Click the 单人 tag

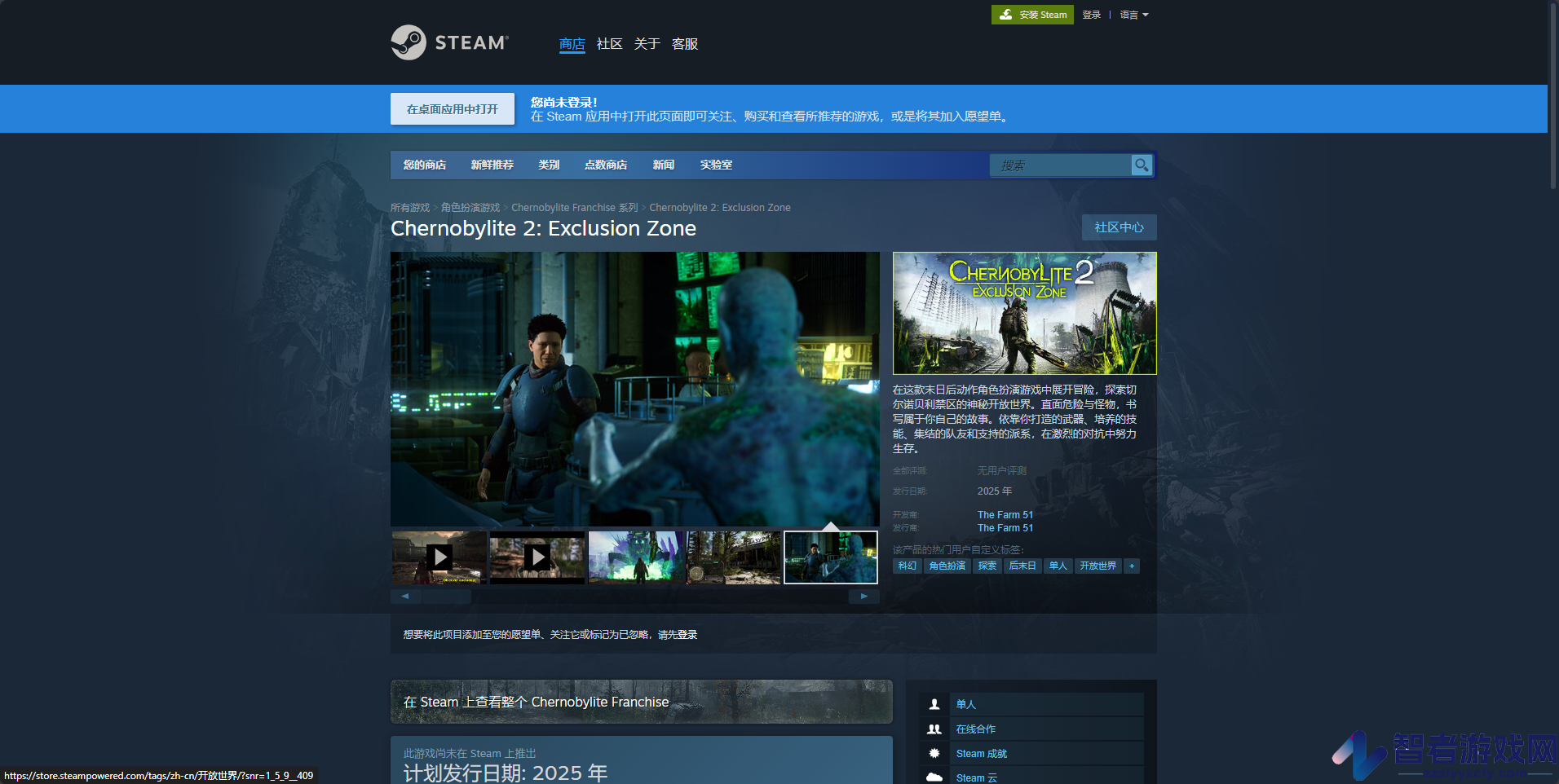pyautogui.click(x=1058, y=566)
